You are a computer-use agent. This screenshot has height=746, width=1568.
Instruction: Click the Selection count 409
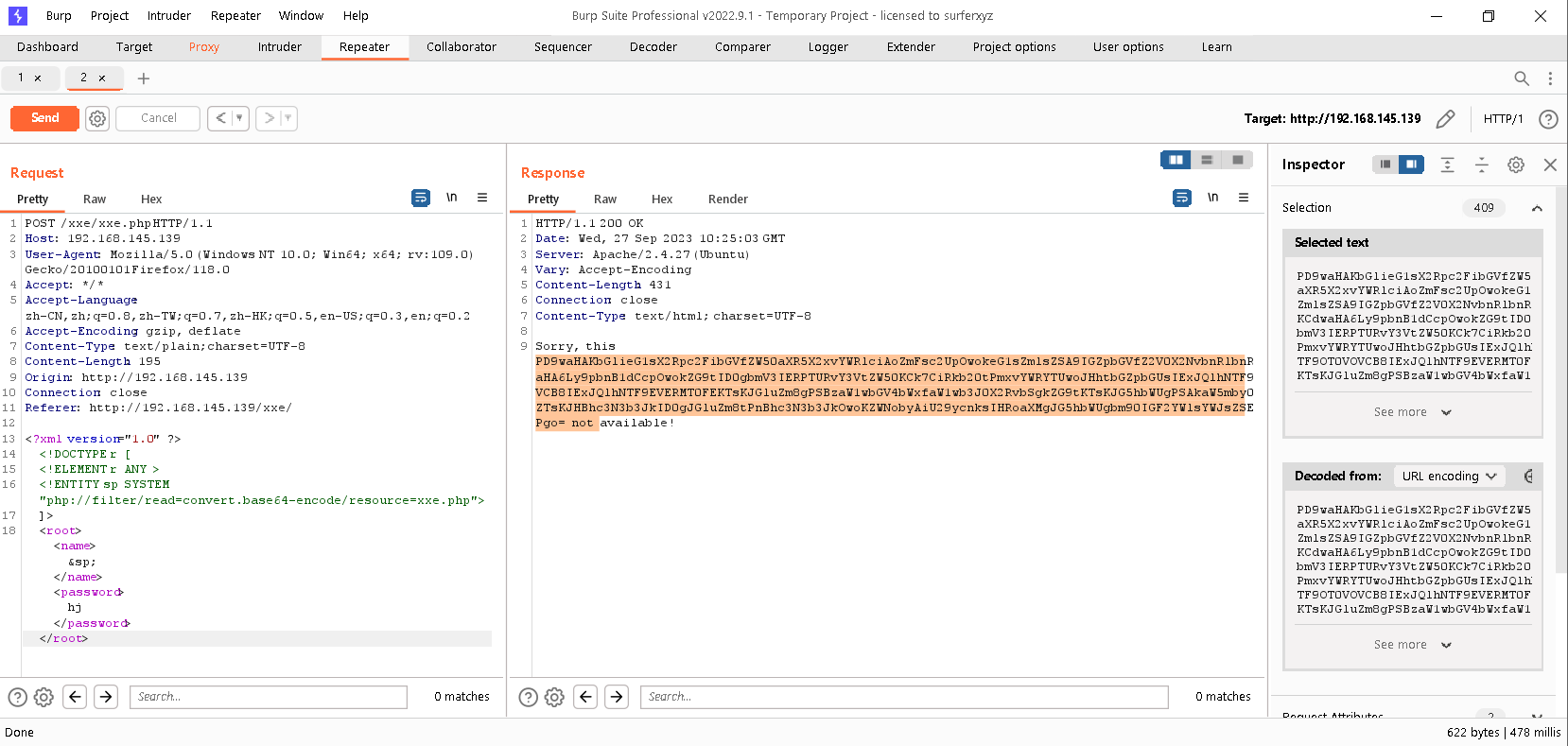click(1484, 208)
